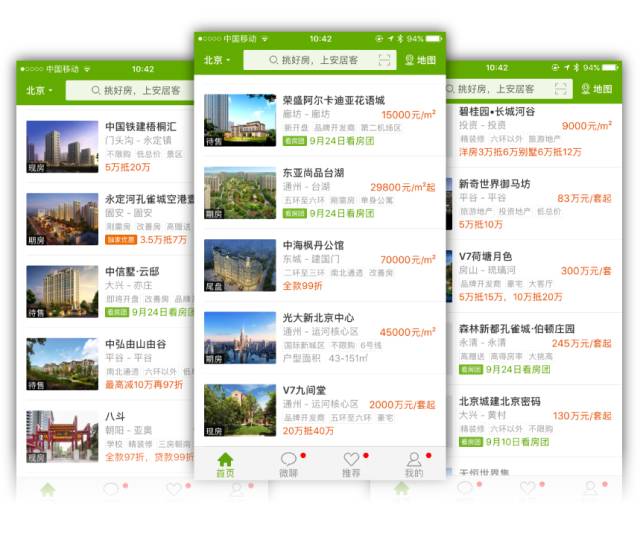
Task: Click the search field in center phone
Action: click(x=320, y=60)
